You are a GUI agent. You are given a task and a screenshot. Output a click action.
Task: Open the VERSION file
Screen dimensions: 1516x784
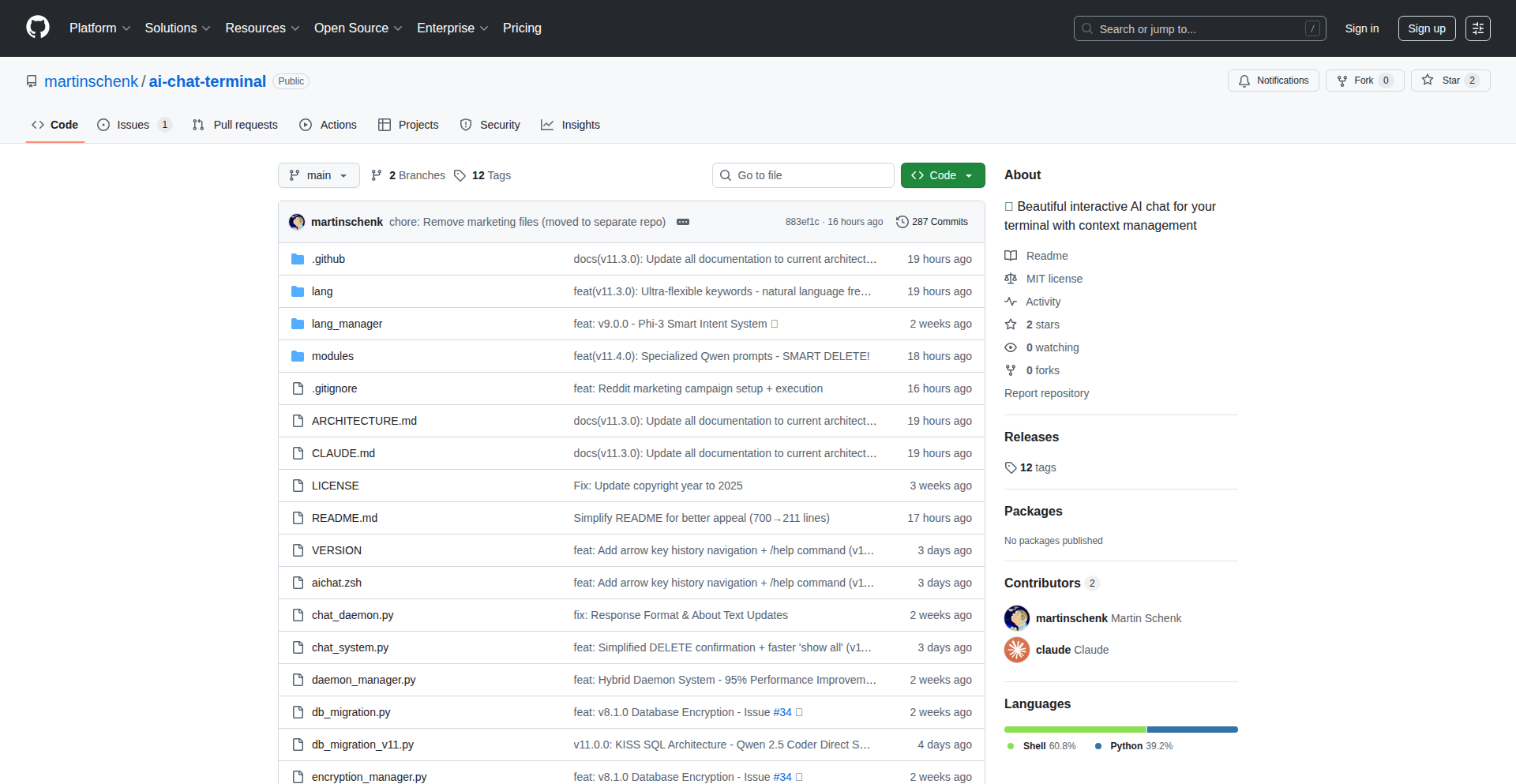[336, 550]
